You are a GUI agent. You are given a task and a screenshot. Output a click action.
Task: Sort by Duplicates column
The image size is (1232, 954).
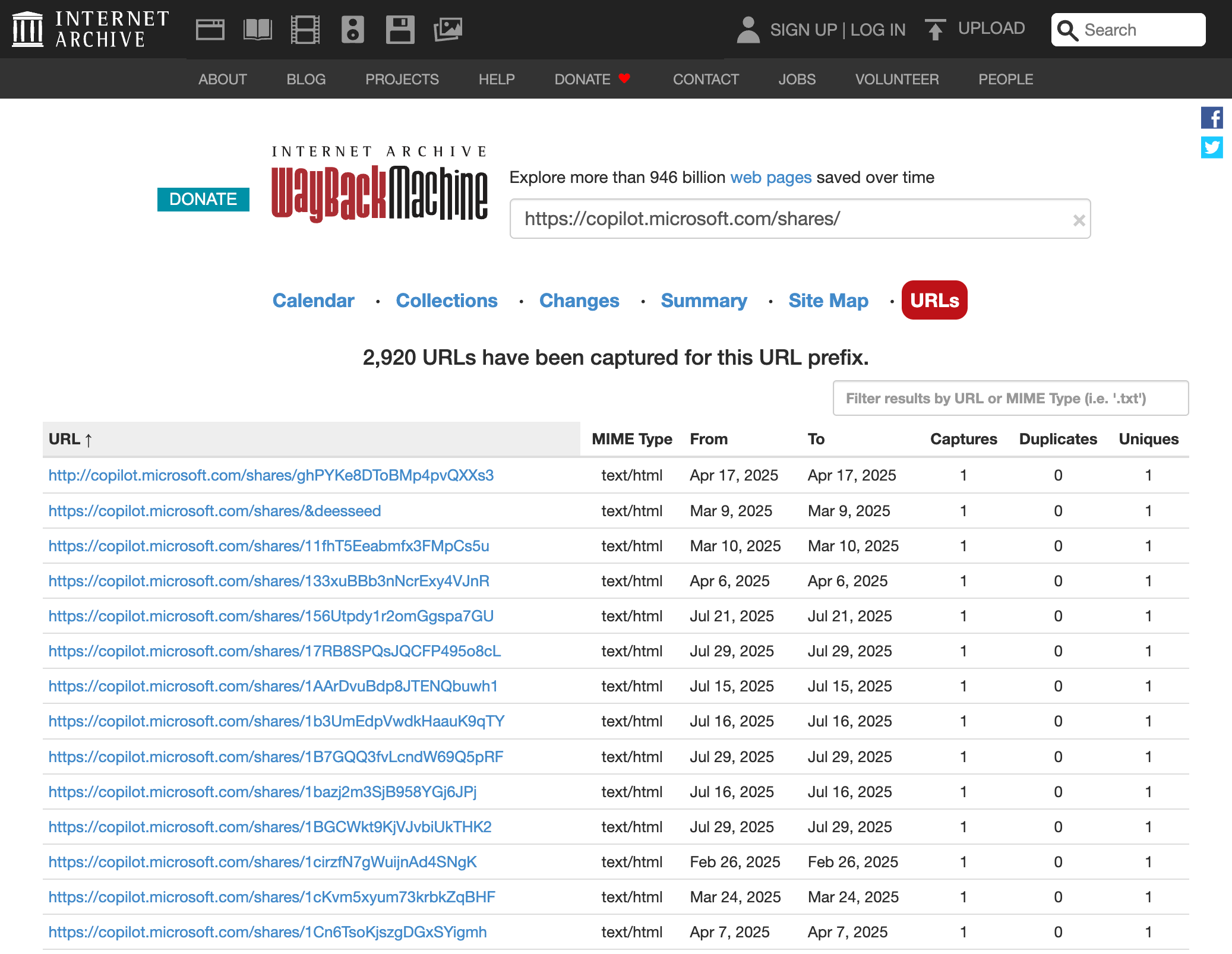(1058, 439)
